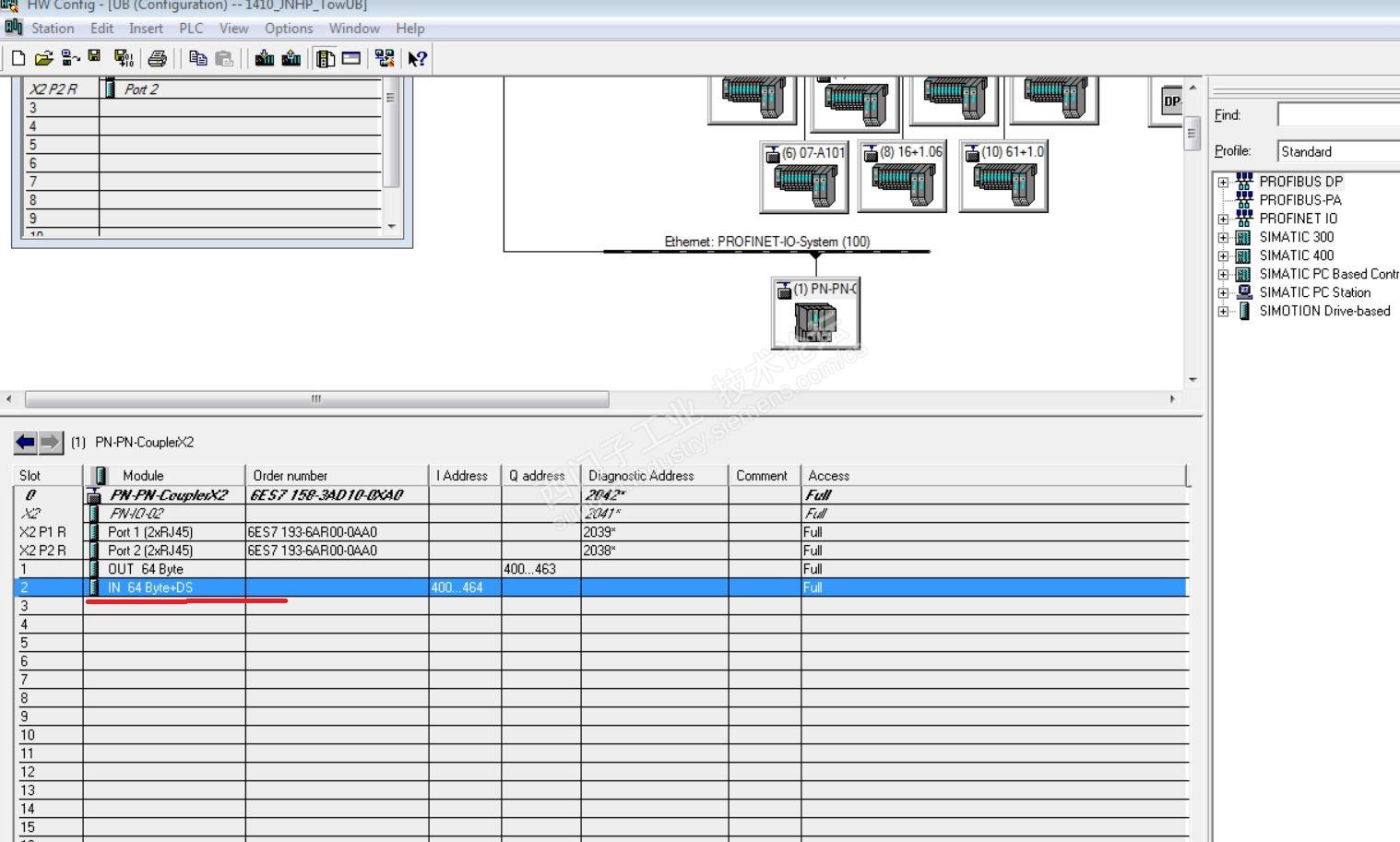This screenshot has height=842, width=1400.
Task: Click the network view's scroll-up arrow
Action: pos(1192,87)
